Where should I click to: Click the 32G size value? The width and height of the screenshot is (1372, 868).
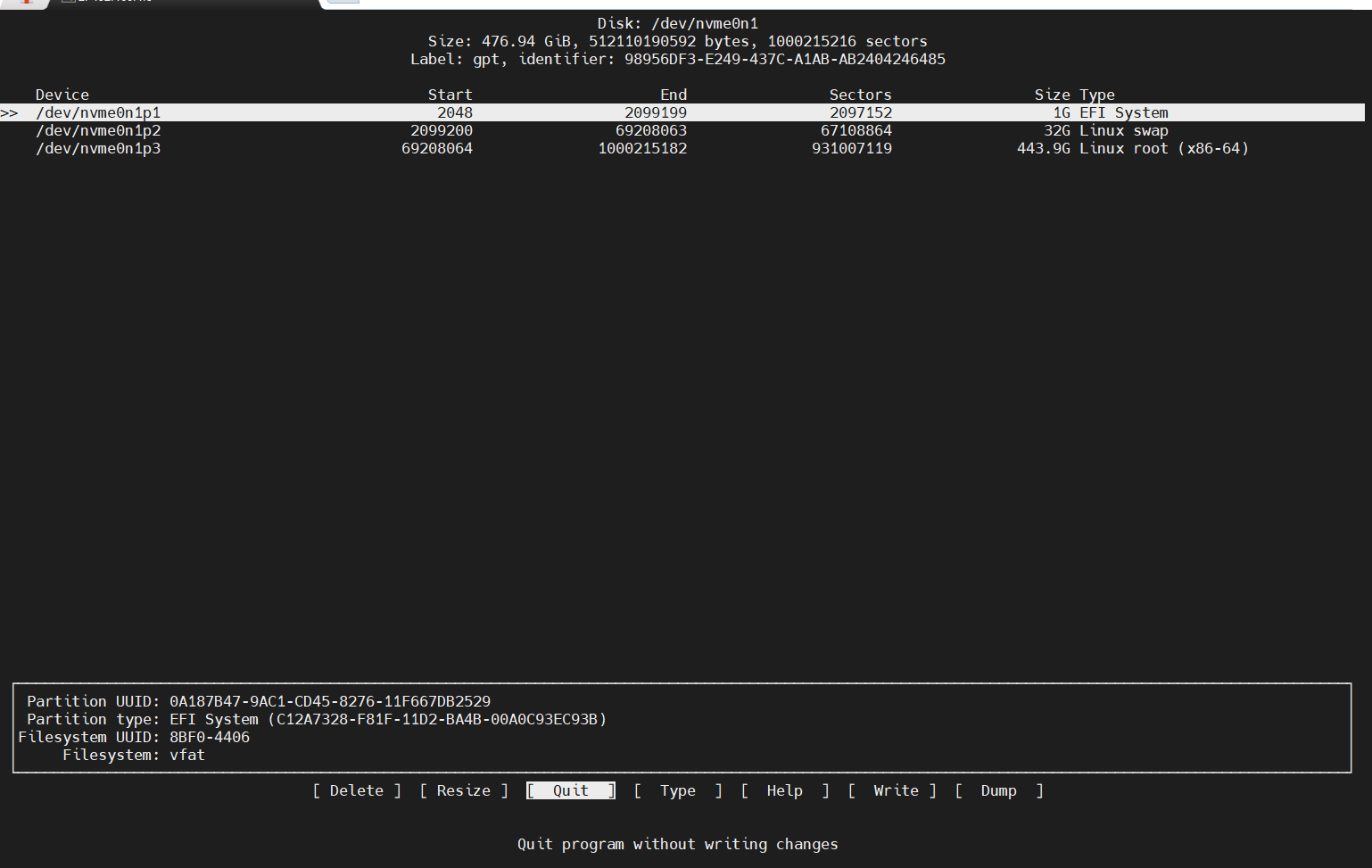point(1057,130)
